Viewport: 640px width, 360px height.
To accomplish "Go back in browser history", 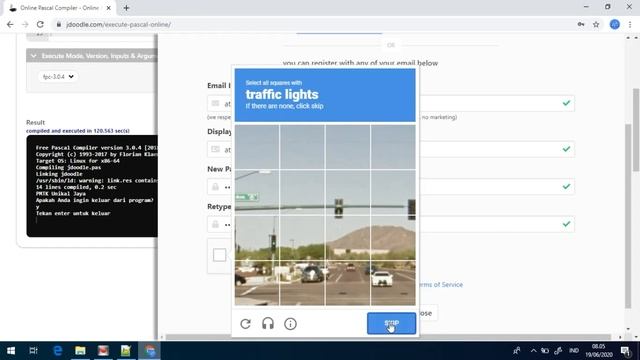I will 10,24.
